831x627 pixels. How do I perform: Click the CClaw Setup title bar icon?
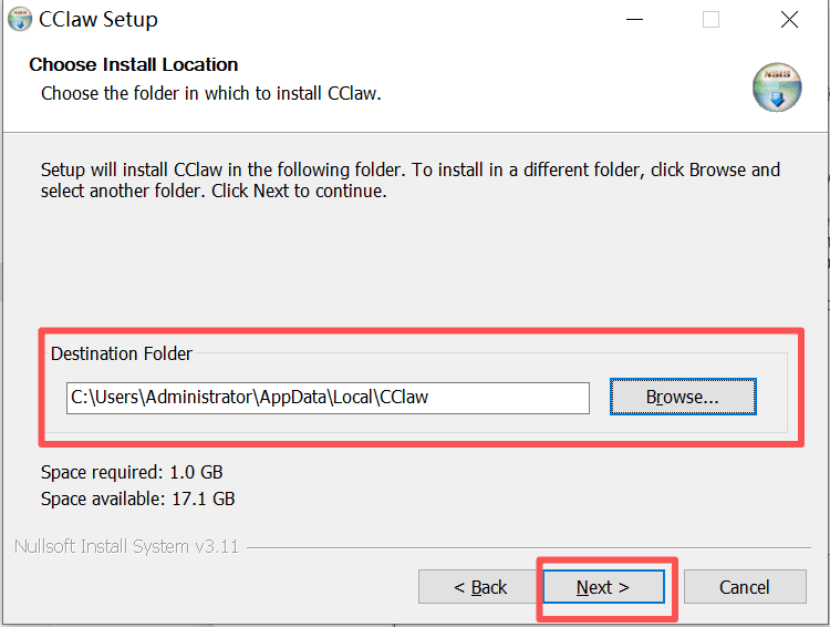click(x=20, y=19)
